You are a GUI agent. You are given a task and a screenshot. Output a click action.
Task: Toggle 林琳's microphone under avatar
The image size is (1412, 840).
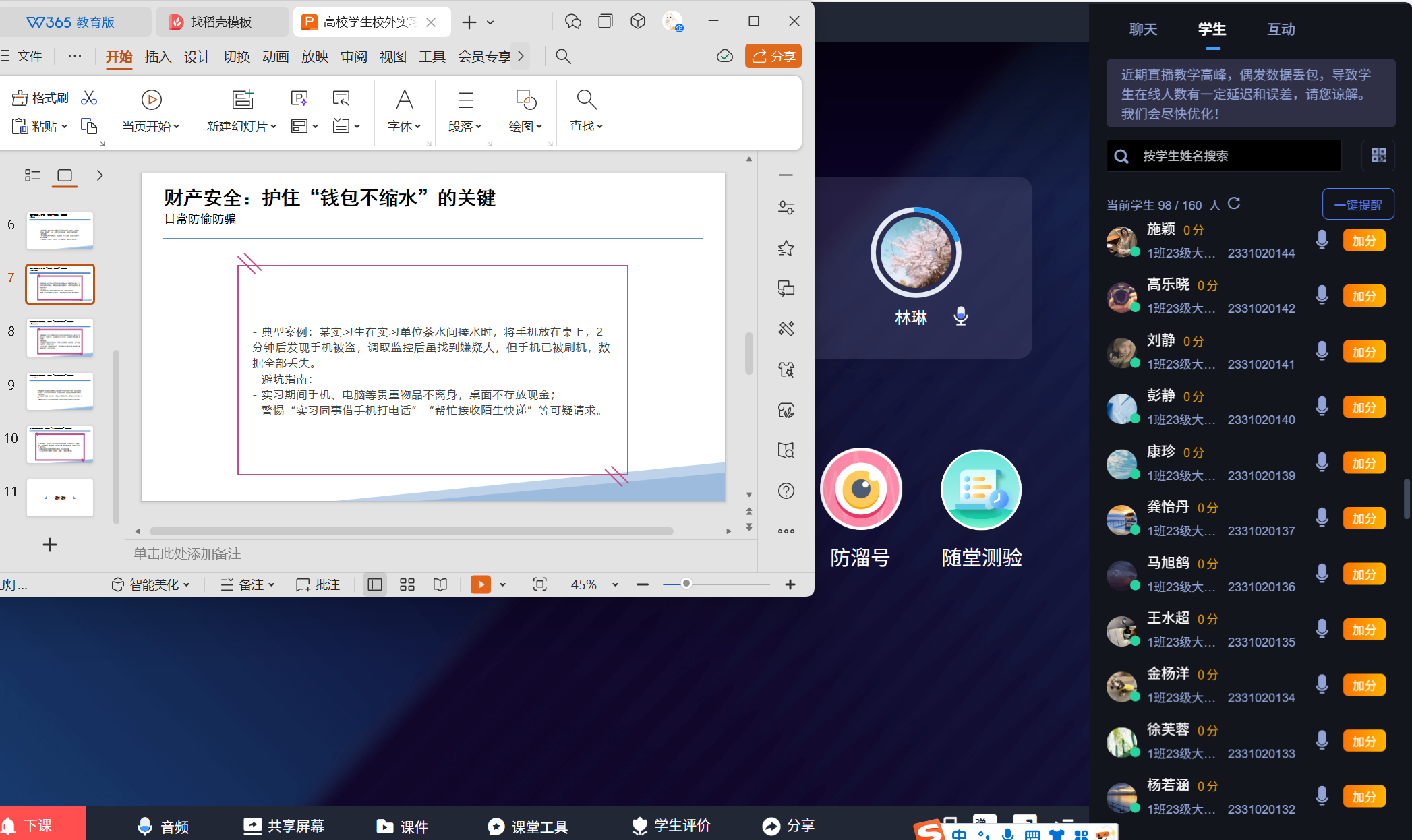point(961,316)
